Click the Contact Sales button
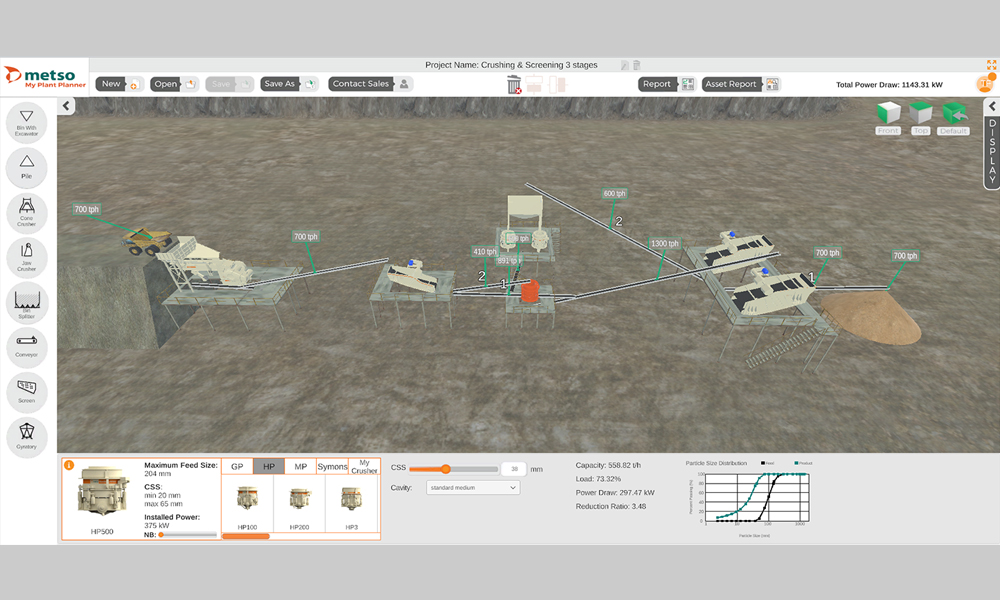 pos(370,84)
